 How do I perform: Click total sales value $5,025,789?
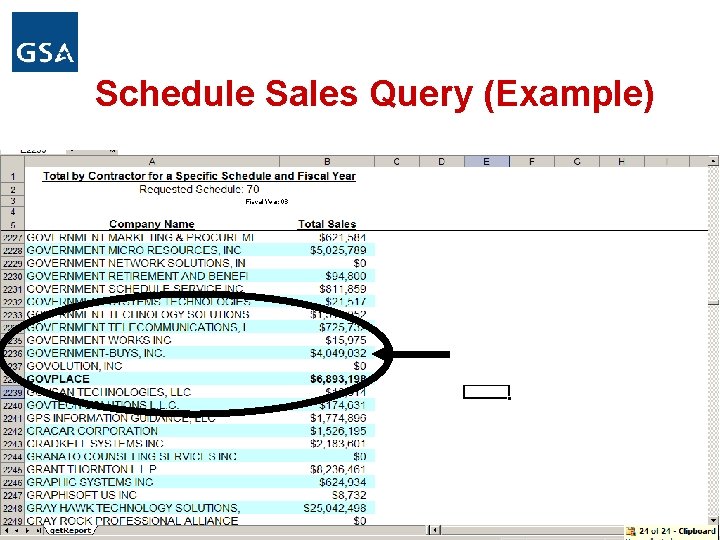[338, 250]
